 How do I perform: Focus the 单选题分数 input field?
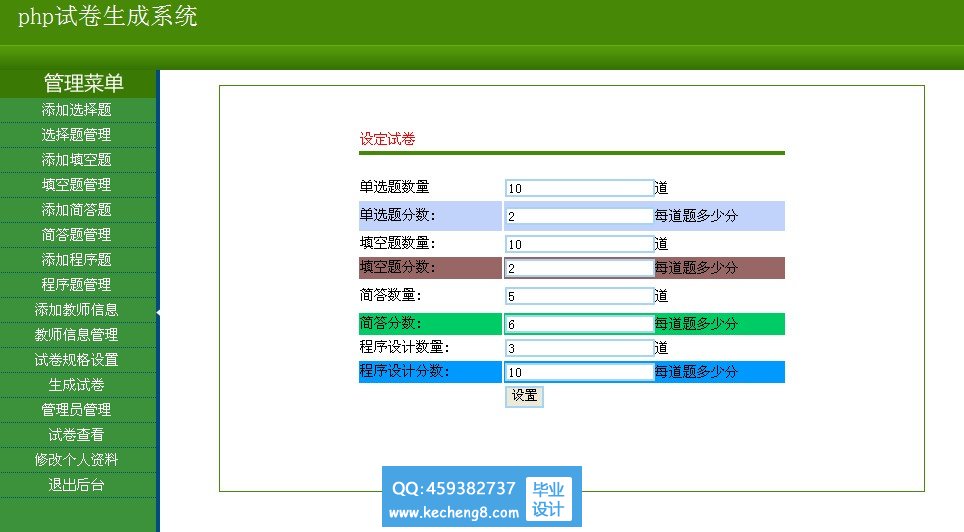579,216
